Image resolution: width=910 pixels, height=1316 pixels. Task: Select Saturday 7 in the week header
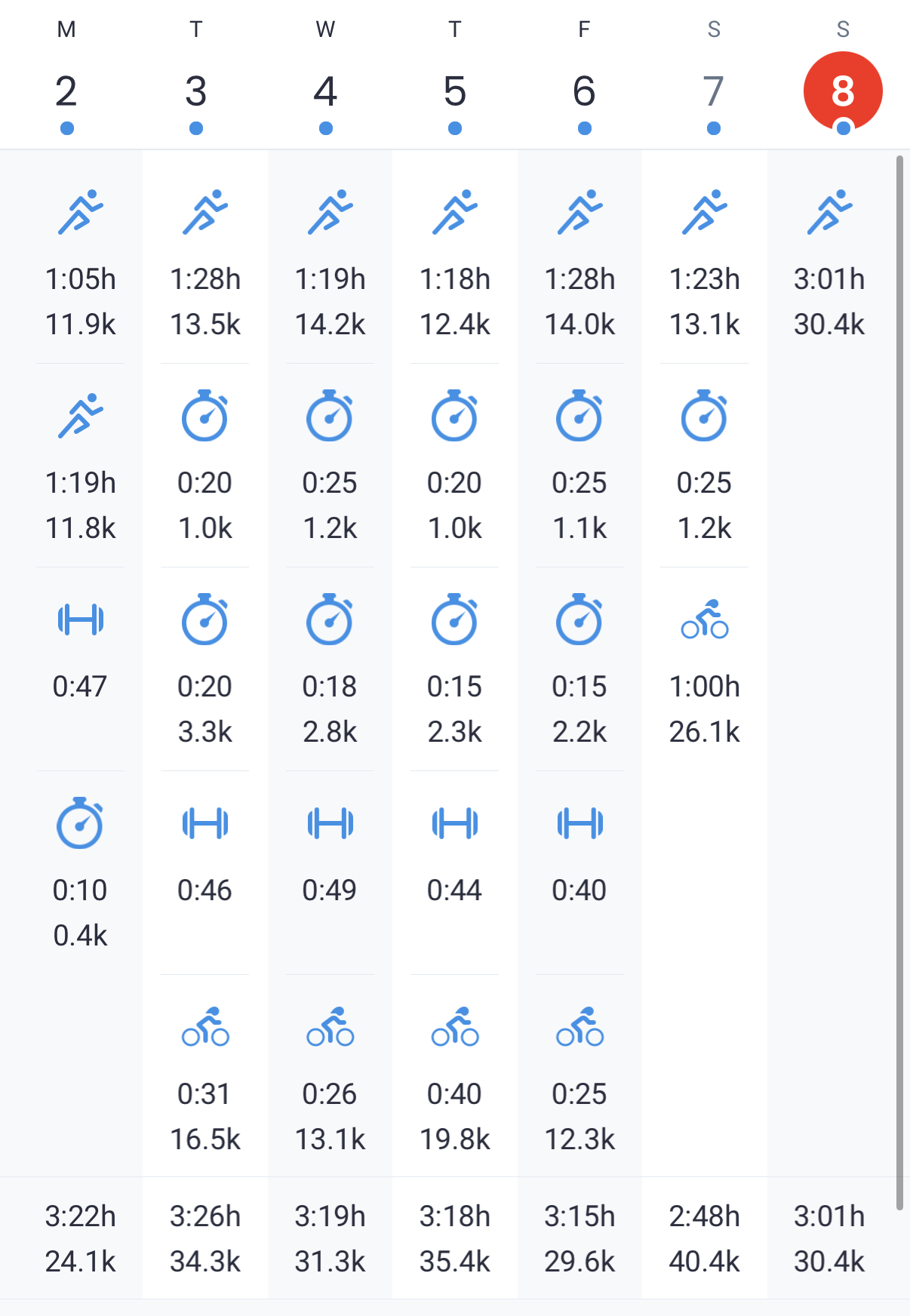click(714, 91)
